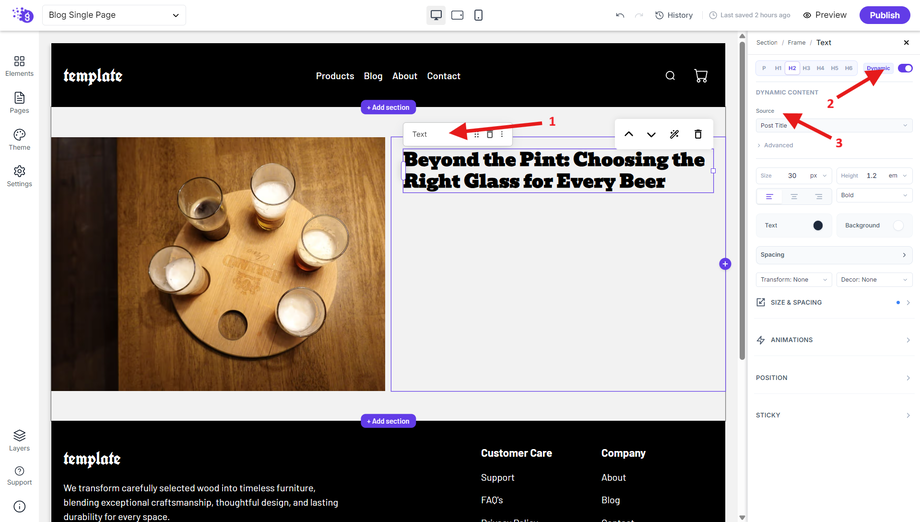Screen dimensions: 920x522
Task: Expand the Position section
Action: pos(834,378)
